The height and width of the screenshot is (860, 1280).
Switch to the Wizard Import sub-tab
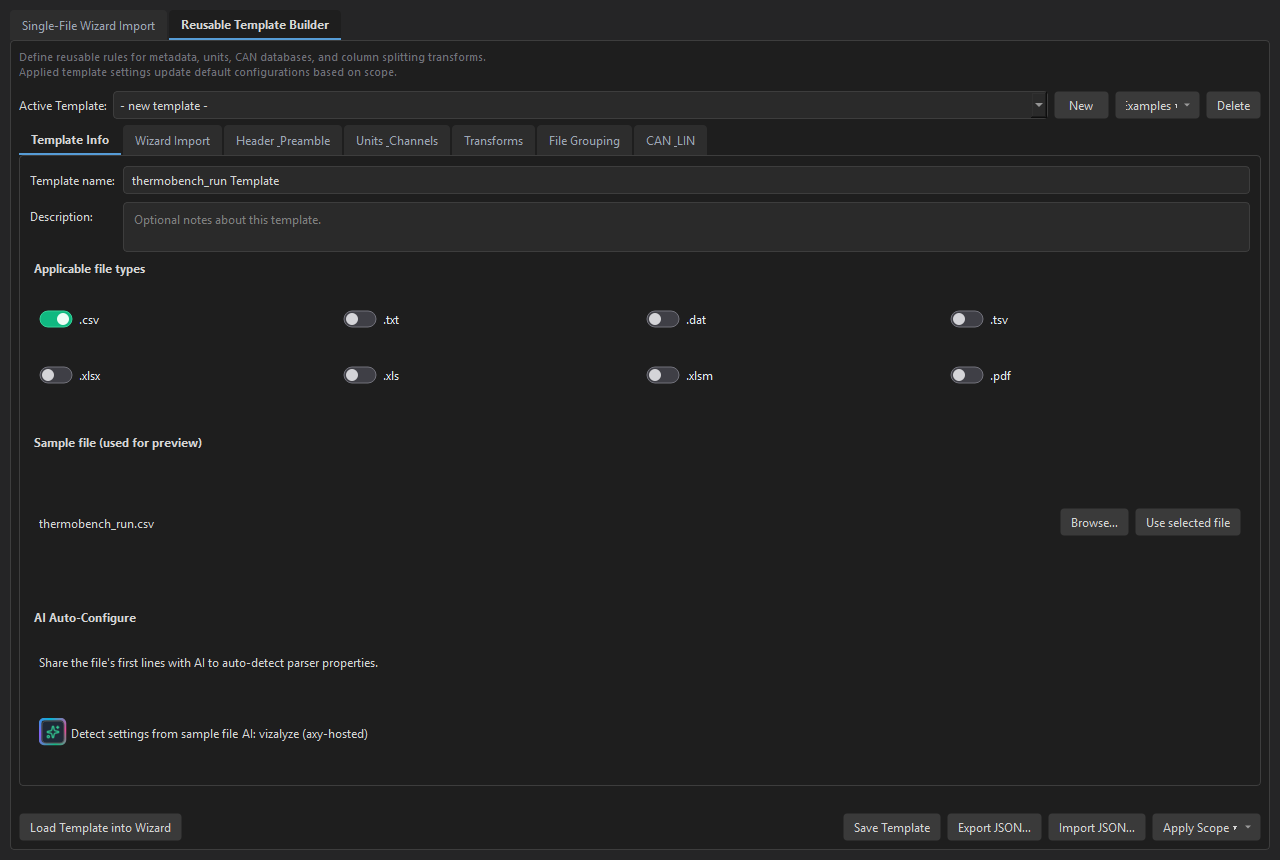pos(173,141)
